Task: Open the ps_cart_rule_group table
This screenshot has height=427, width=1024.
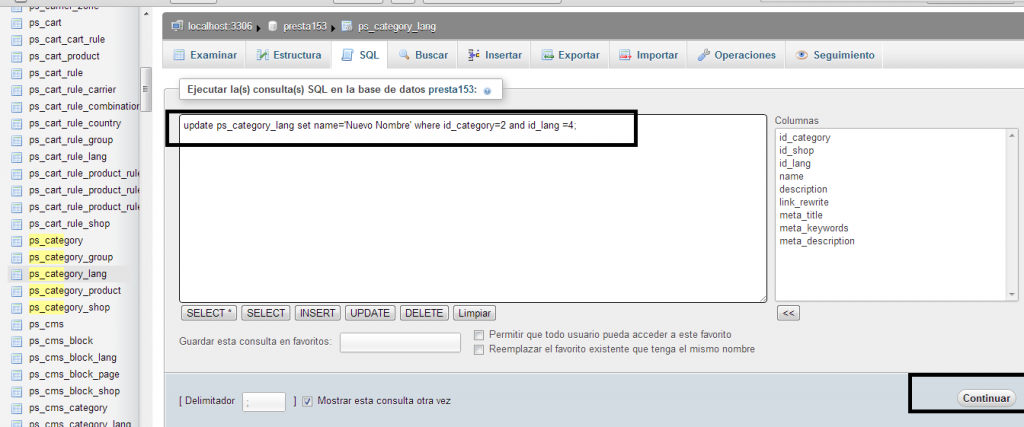Action: coord(71,140)
